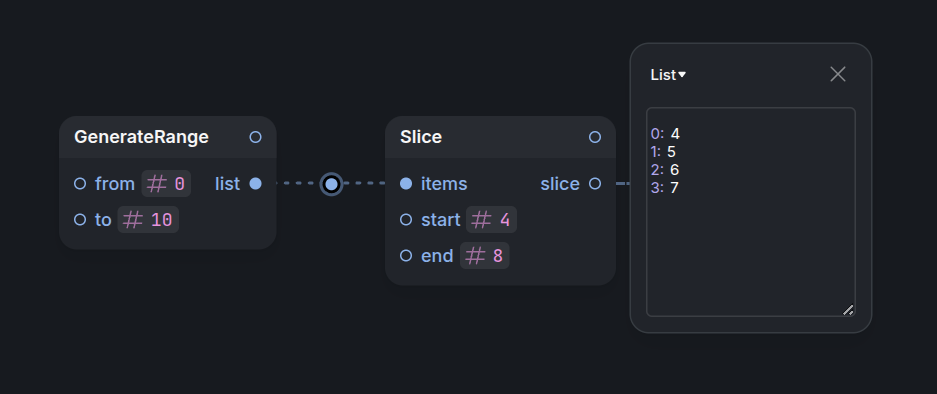Edit the 'from' value field showing 0

click(166, 184)
